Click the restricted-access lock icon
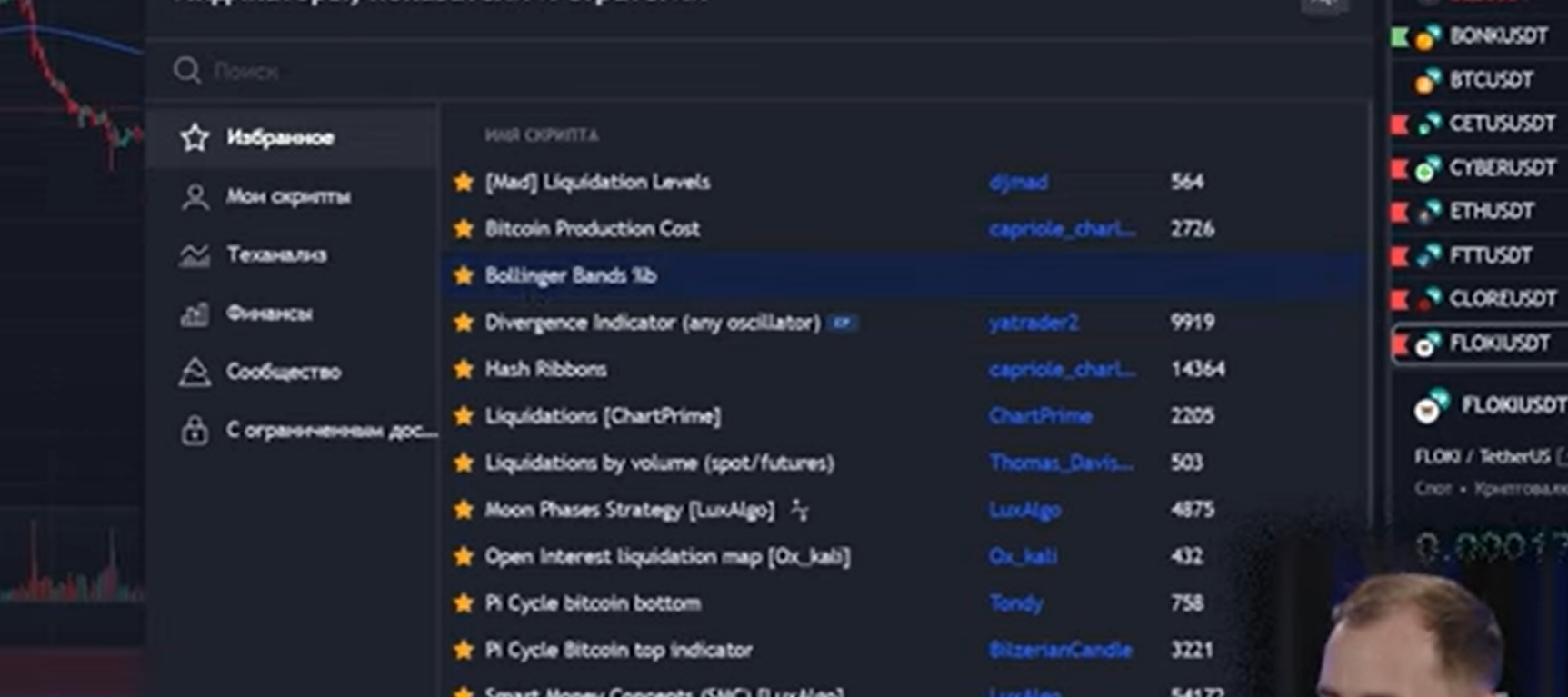The height and width of the screenshot is (697, 1568). click(x=195, y=430)
